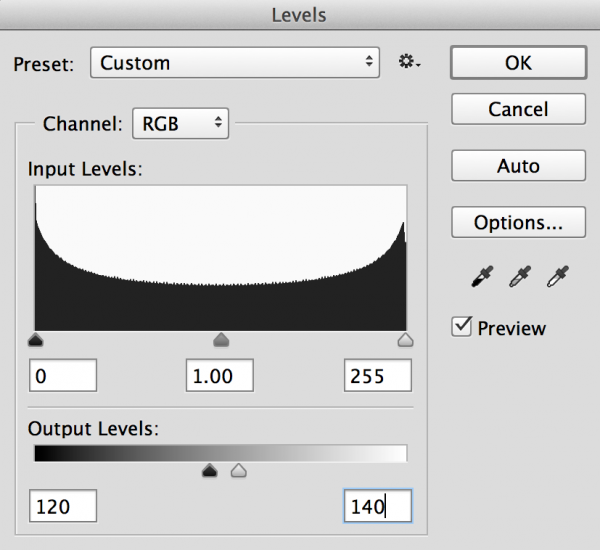Screen dimensions: 600x550
Task: Focus the input highlight field showing 255
Action: [378, 377]
